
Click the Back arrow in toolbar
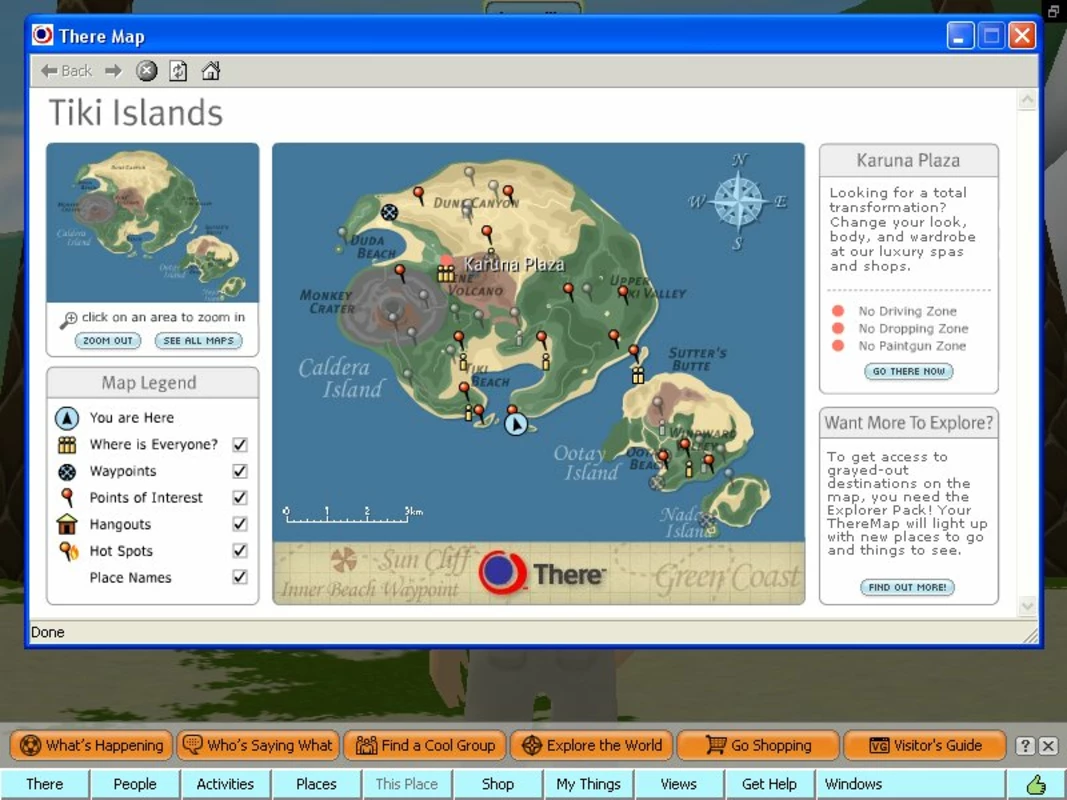coord(66,71)
